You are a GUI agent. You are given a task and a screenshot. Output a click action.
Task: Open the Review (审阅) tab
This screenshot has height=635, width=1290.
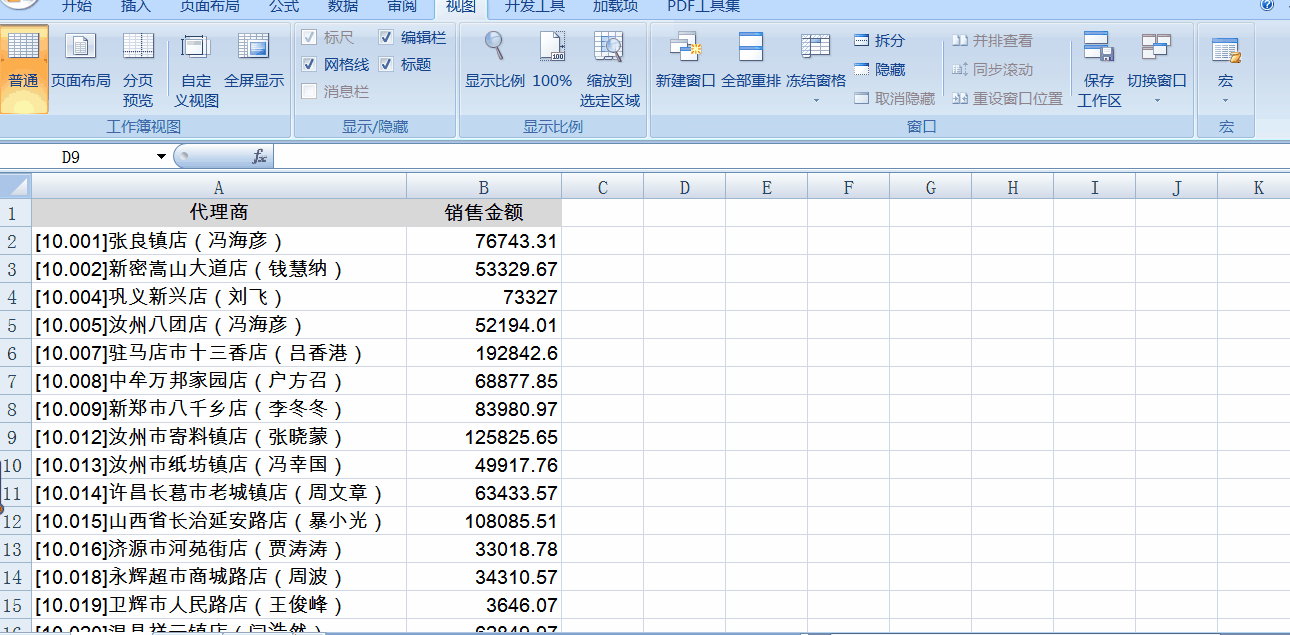coord(402,7)
